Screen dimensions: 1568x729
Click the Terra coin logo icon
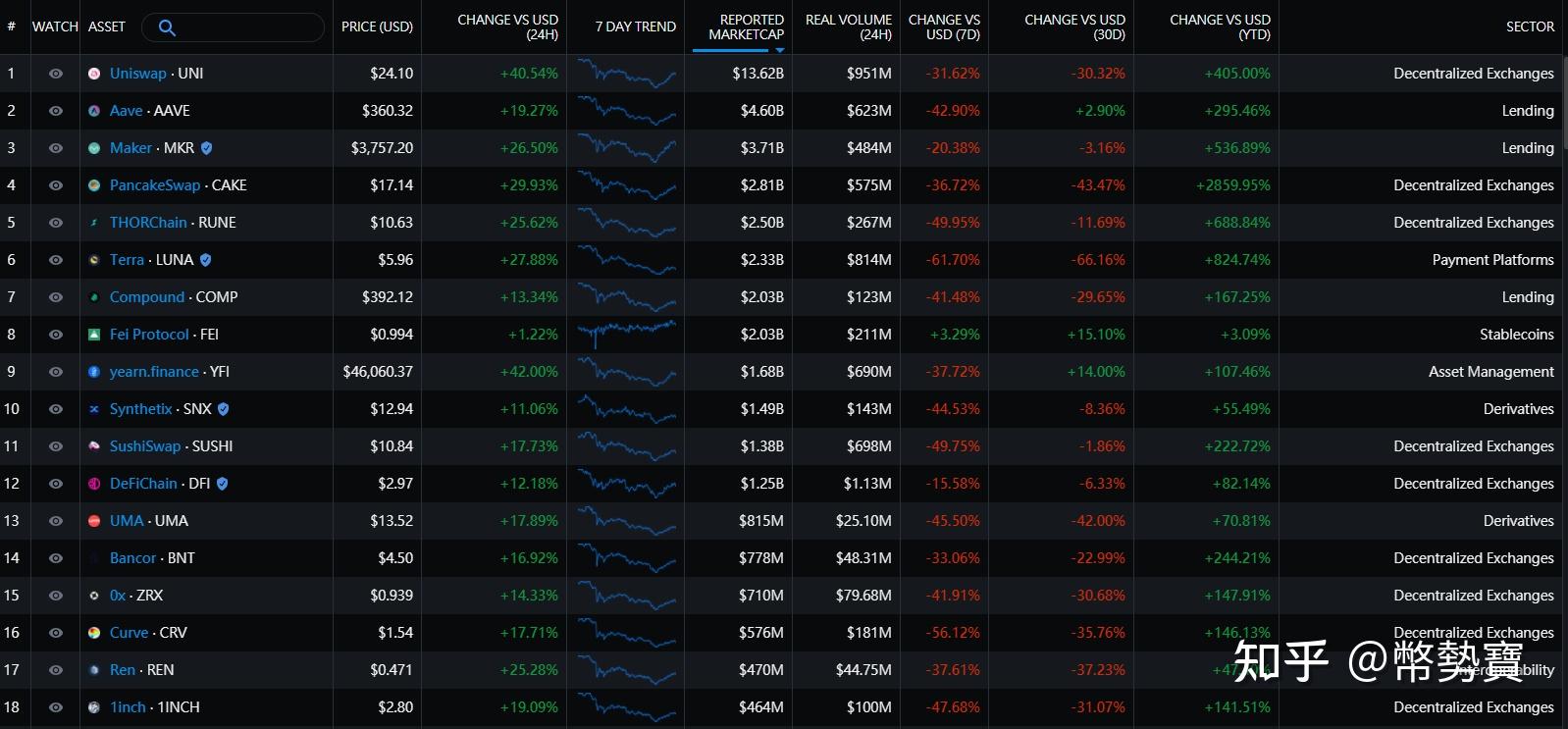[x=94, y=260]
